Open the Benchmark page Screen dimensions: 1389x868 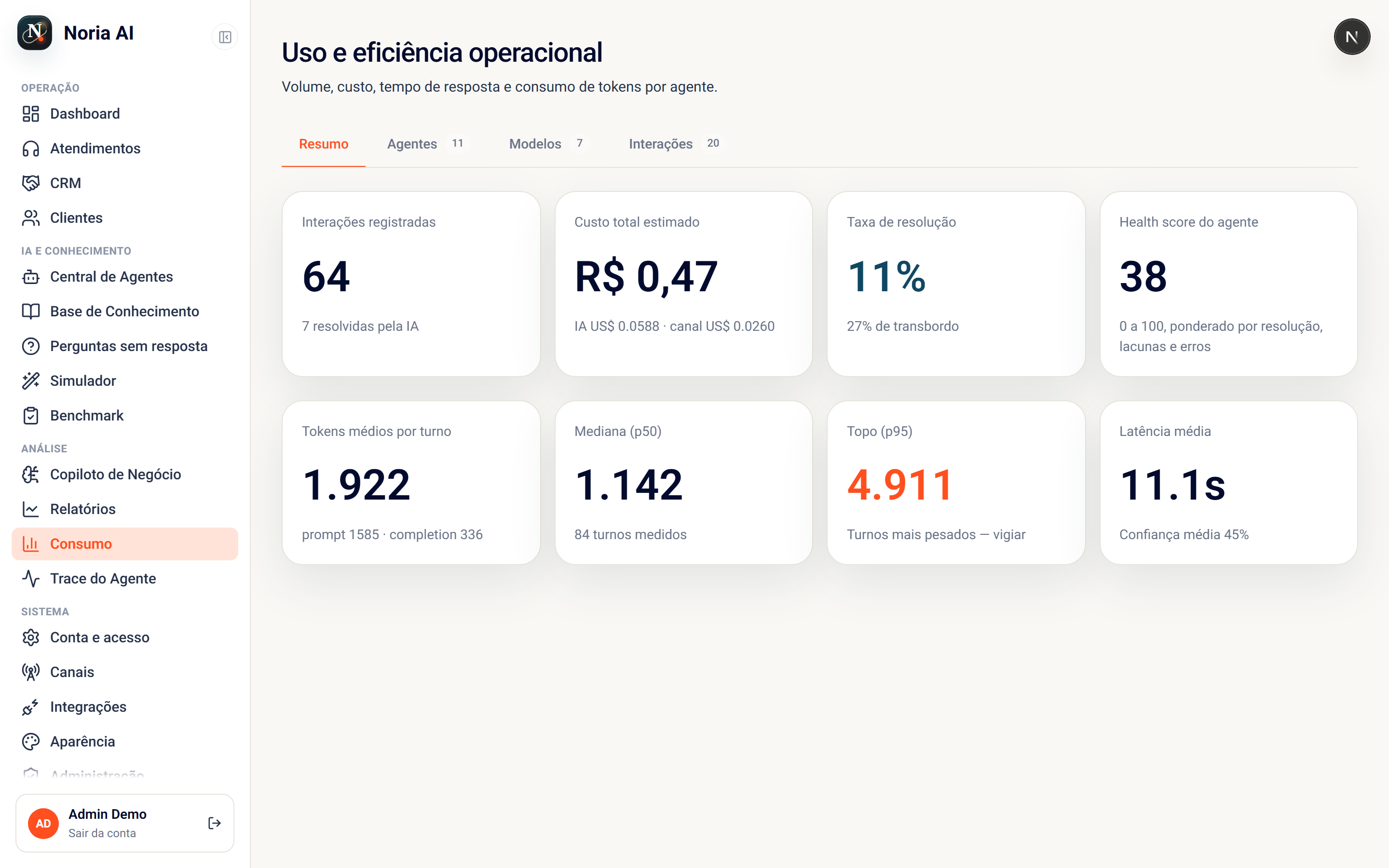point(124,416)
